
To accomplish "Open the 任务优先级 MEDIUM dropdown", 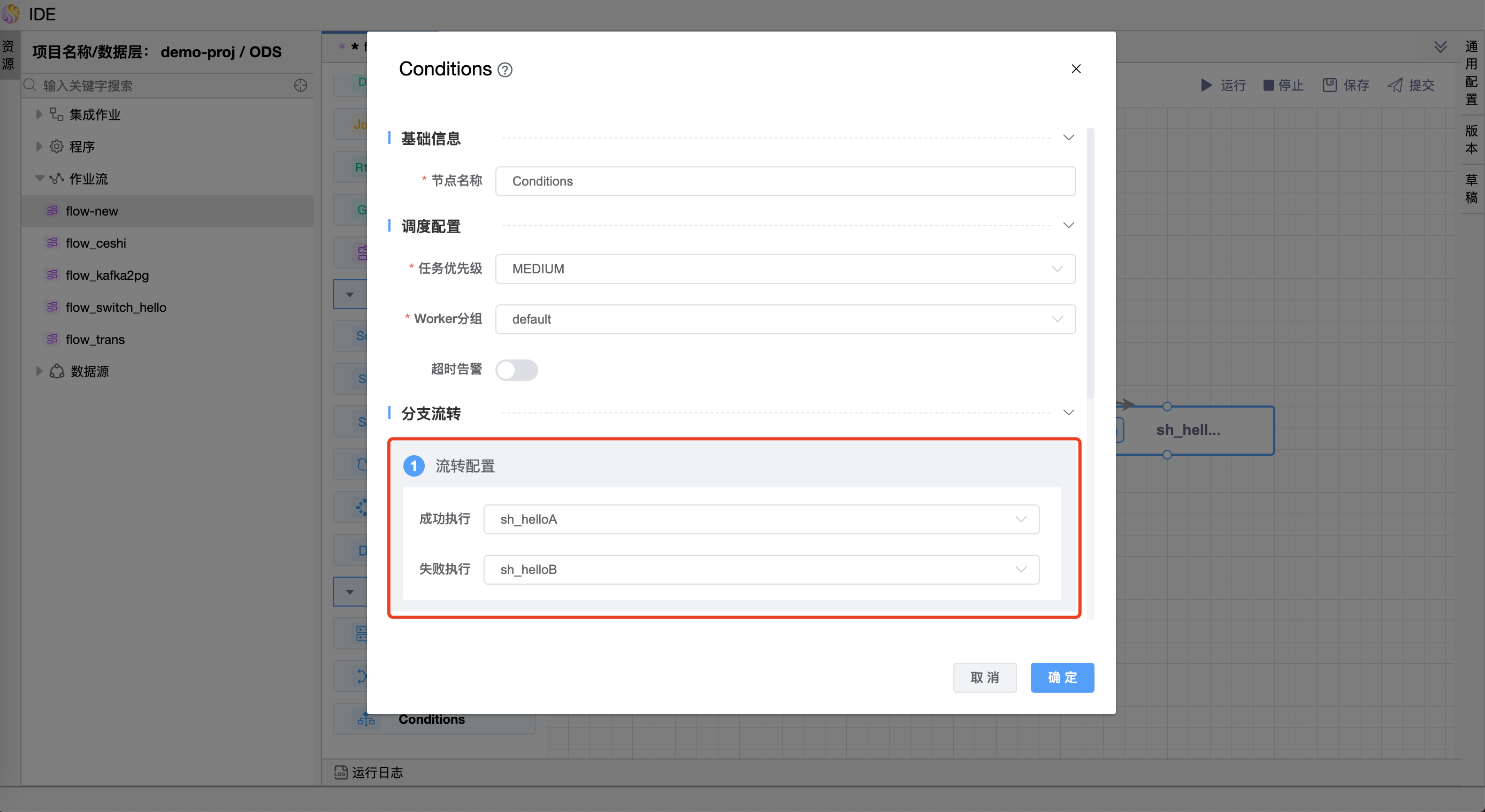I will tap(785, 269).
